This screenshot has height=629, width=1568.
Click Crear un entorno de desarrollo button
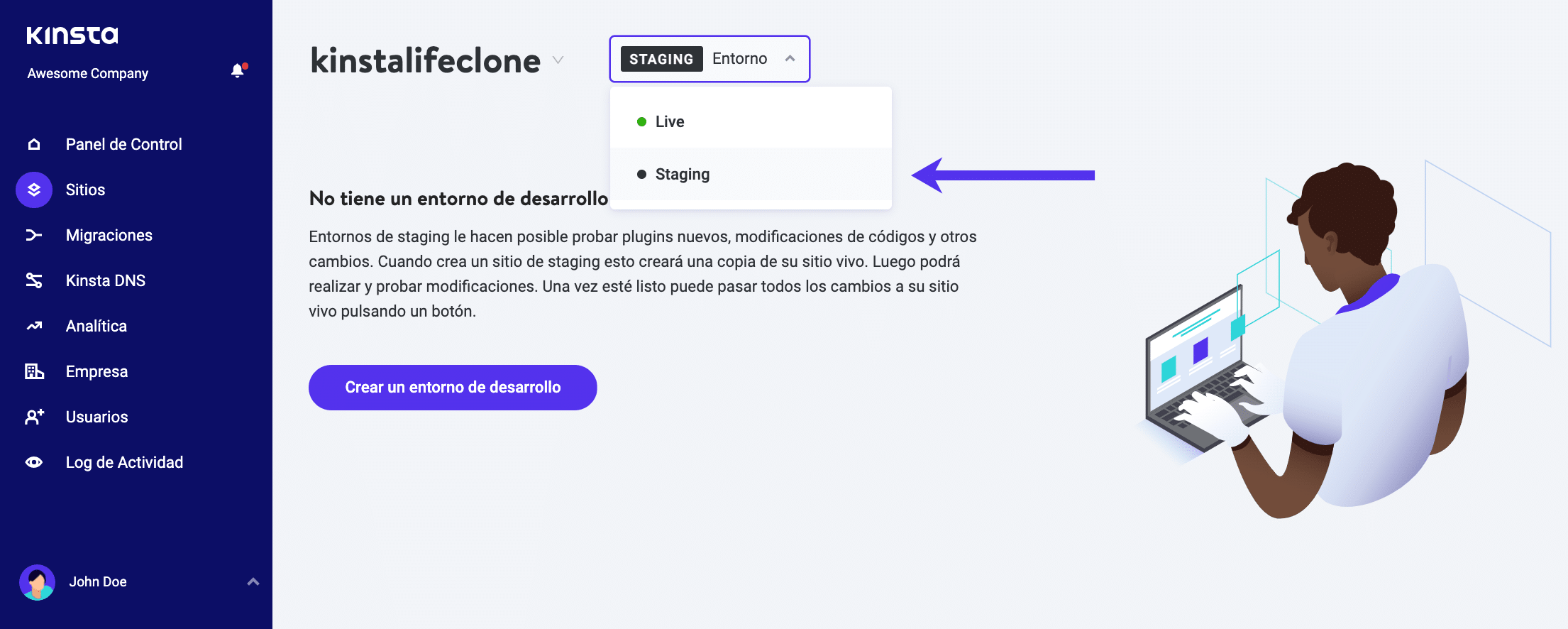[x=453, y=388]
